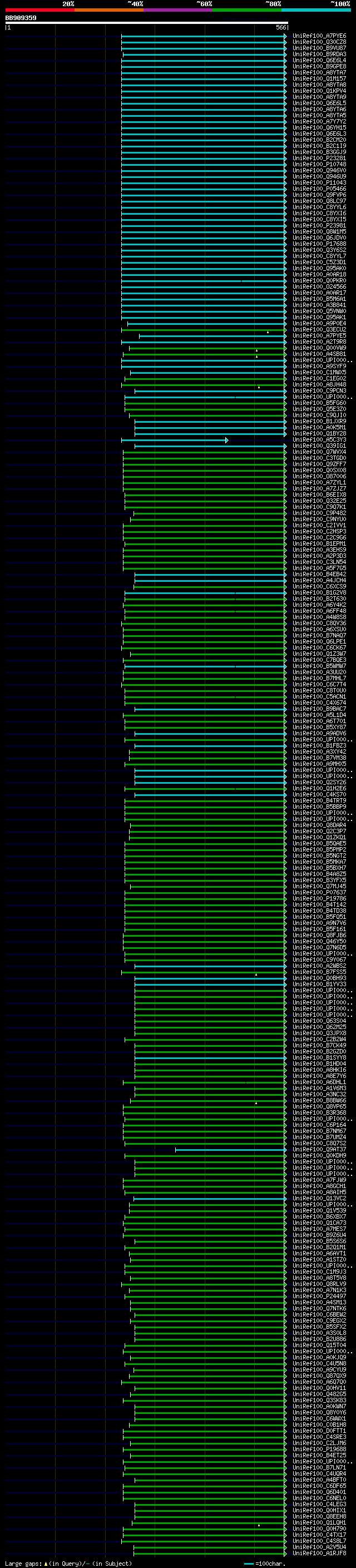Click the query end position 566
356x1568 pixels.
point(280,27)
